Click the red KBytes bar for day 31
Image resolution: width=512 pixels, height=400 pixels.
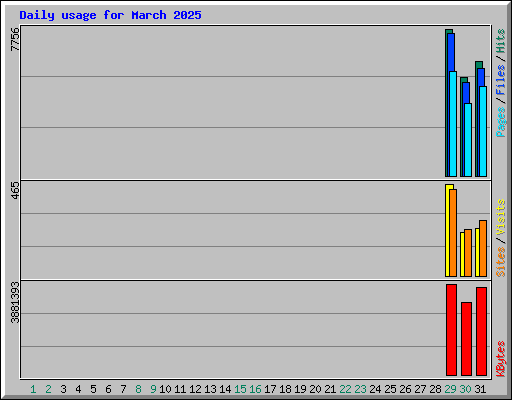(x=481, y=331)
